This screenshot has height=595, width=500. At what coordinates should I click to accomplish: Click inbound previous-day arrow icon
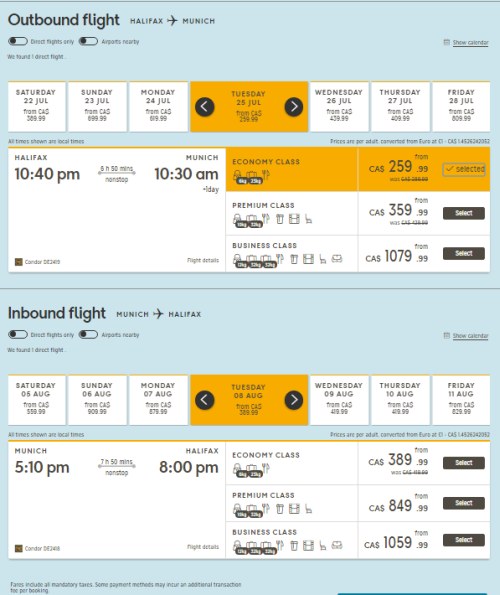(x=204, y=400)
